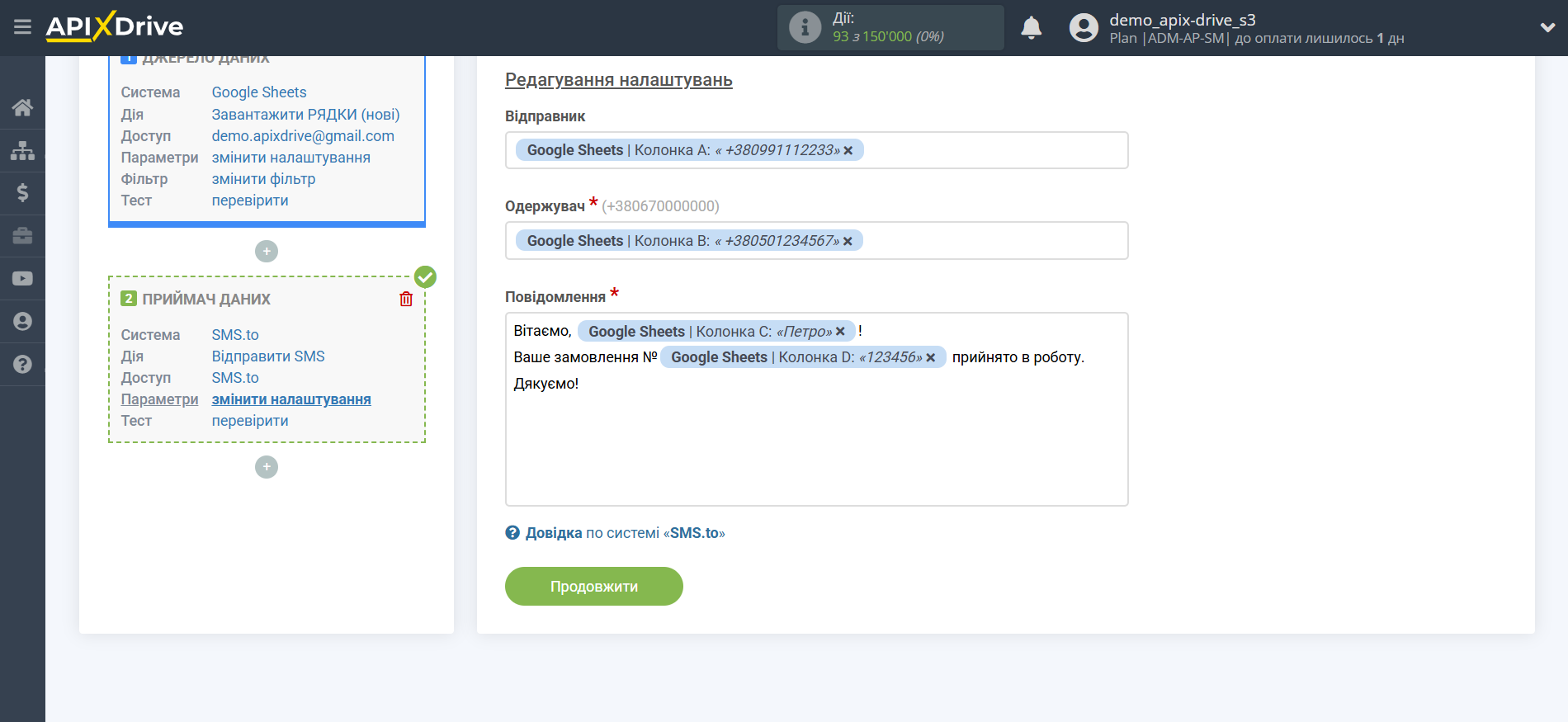The image size is (1568, 722).
Task: Click the ApiX-Drive logo
Action: click(115, 26)
